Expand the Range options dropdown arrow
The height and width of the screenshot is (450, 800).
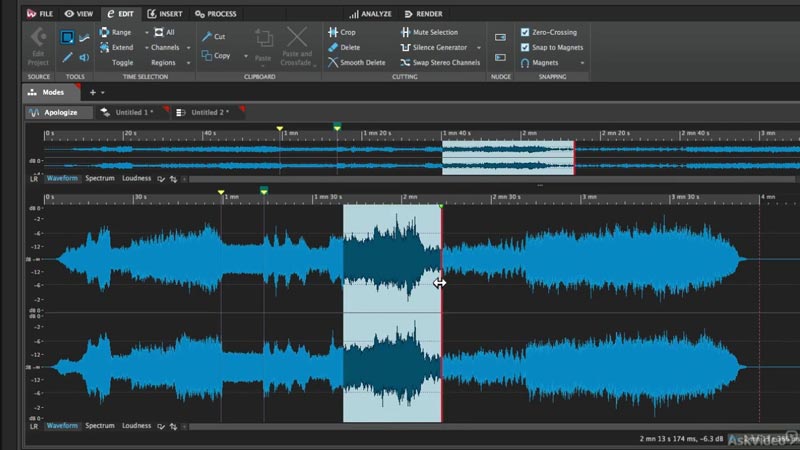tap(146, 32)
